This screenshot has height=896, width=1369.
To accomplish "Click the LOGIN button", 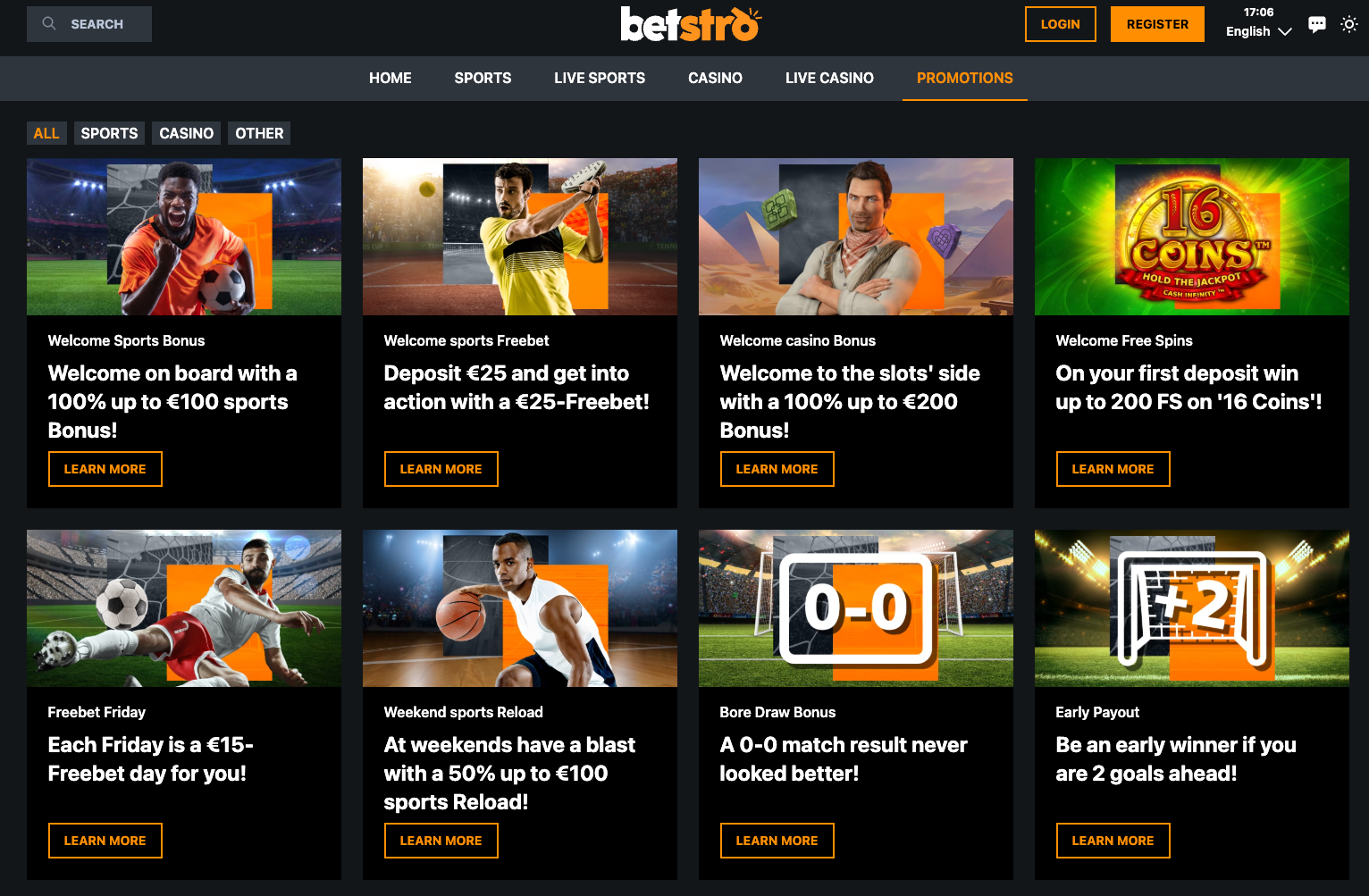I will point(1060,24).
